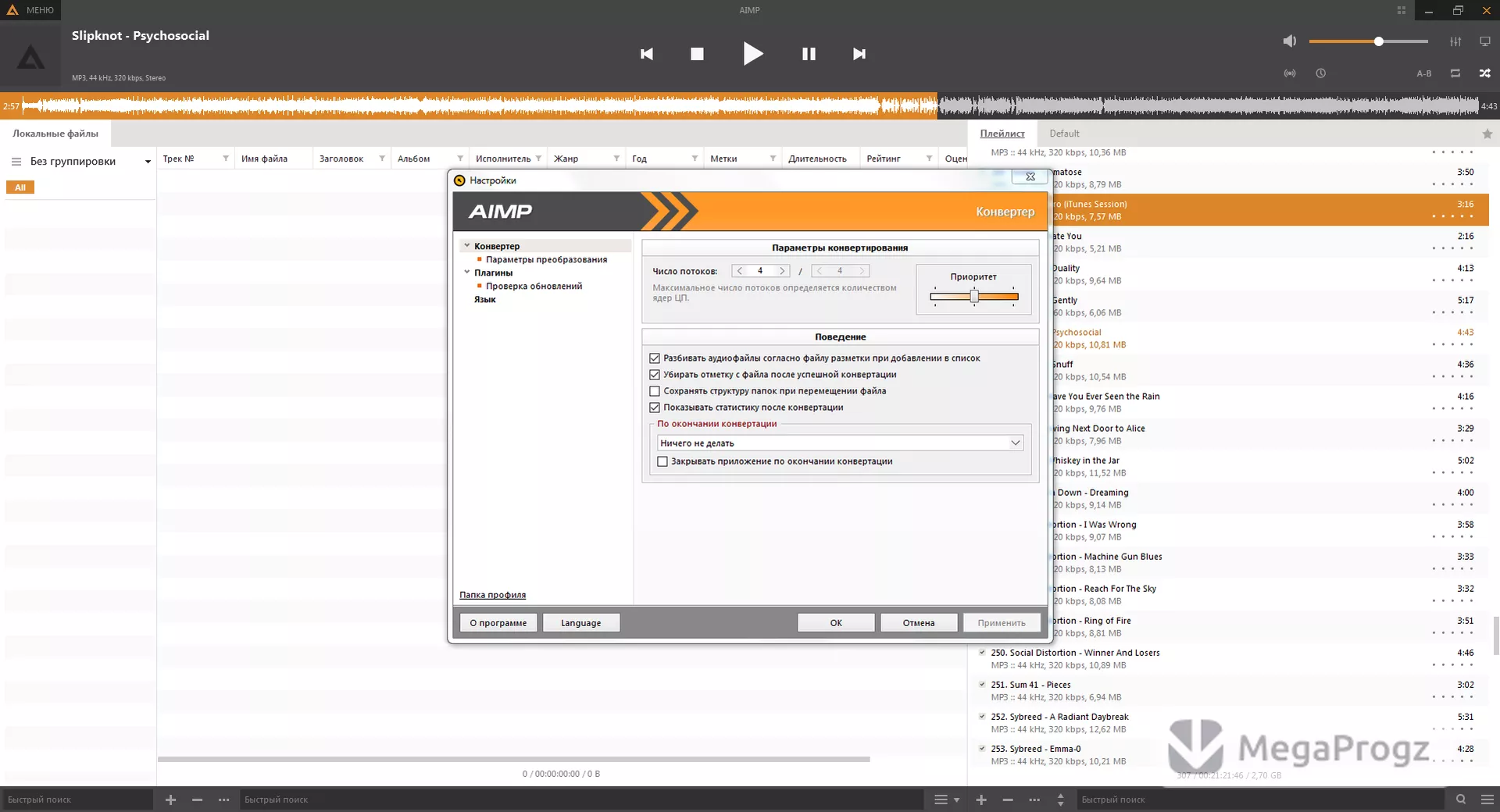Add files with the library plus icon
This screenshot has height=812, width=1500.
pos(171,800)
